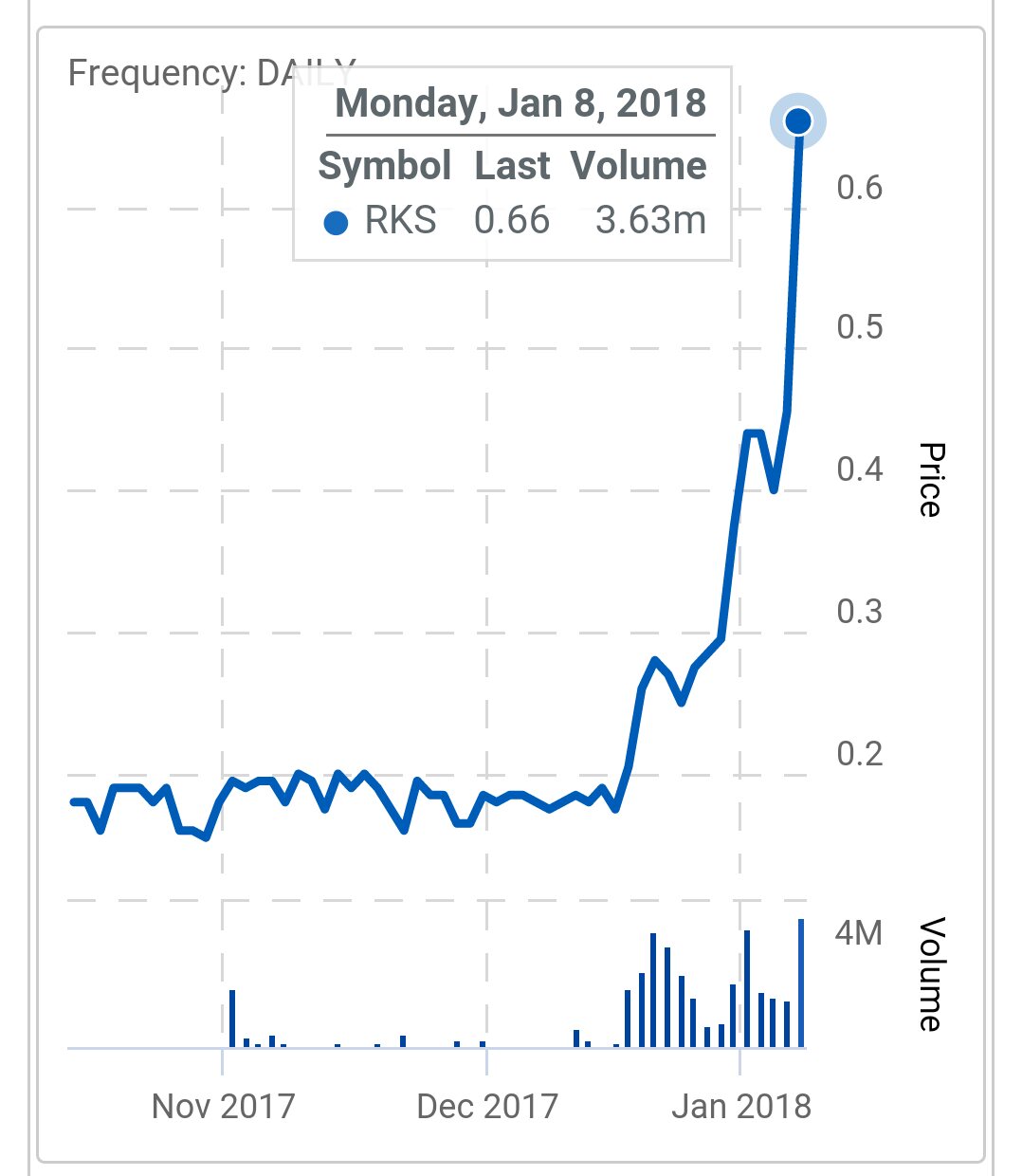Click the Dec 2017 x-axis label
1022x1176 pixels.
pos(487,1106)
